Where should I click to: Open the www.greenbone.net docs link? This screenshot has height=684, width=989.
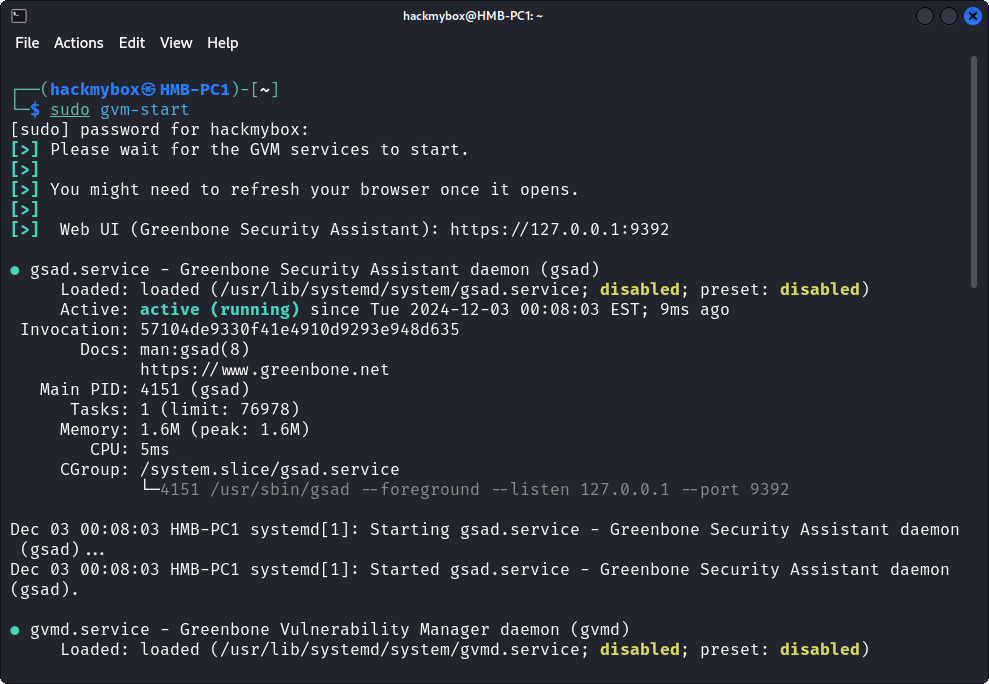click(x=264, y=370)
